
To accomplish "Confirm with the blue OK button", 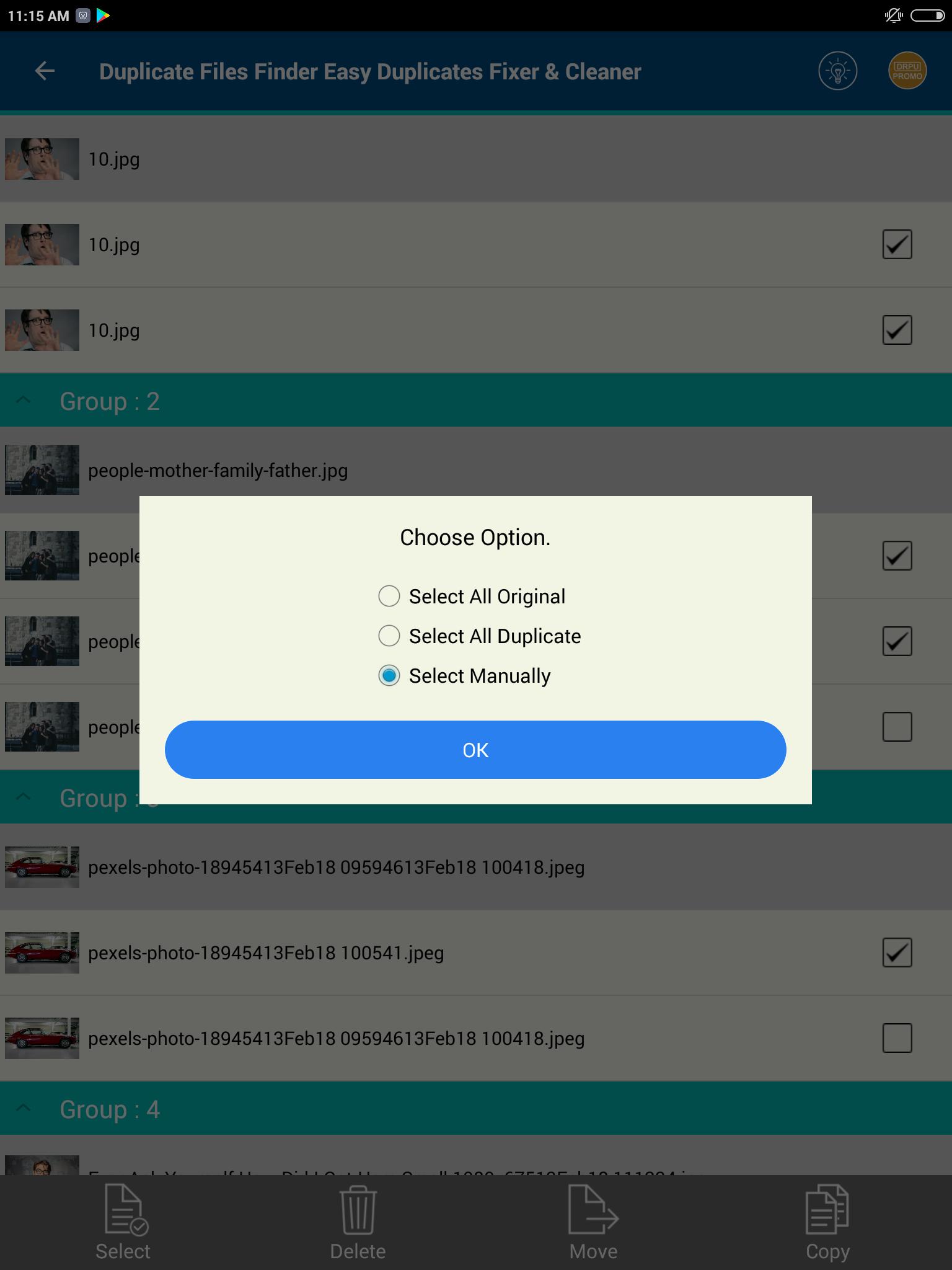I will [x=475, y=750].
